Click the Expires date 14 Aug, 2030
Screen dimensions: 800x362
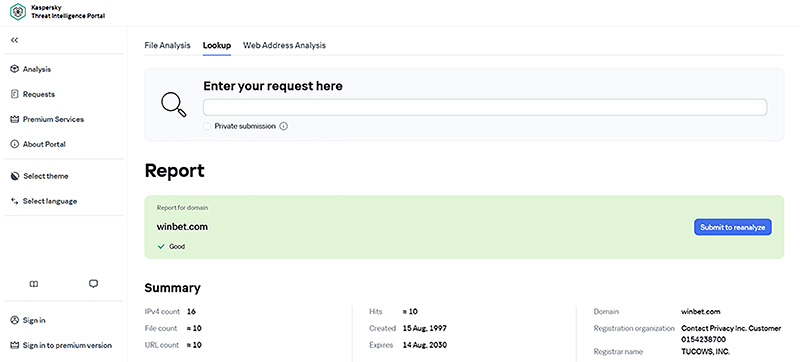[x=424, y=345]
